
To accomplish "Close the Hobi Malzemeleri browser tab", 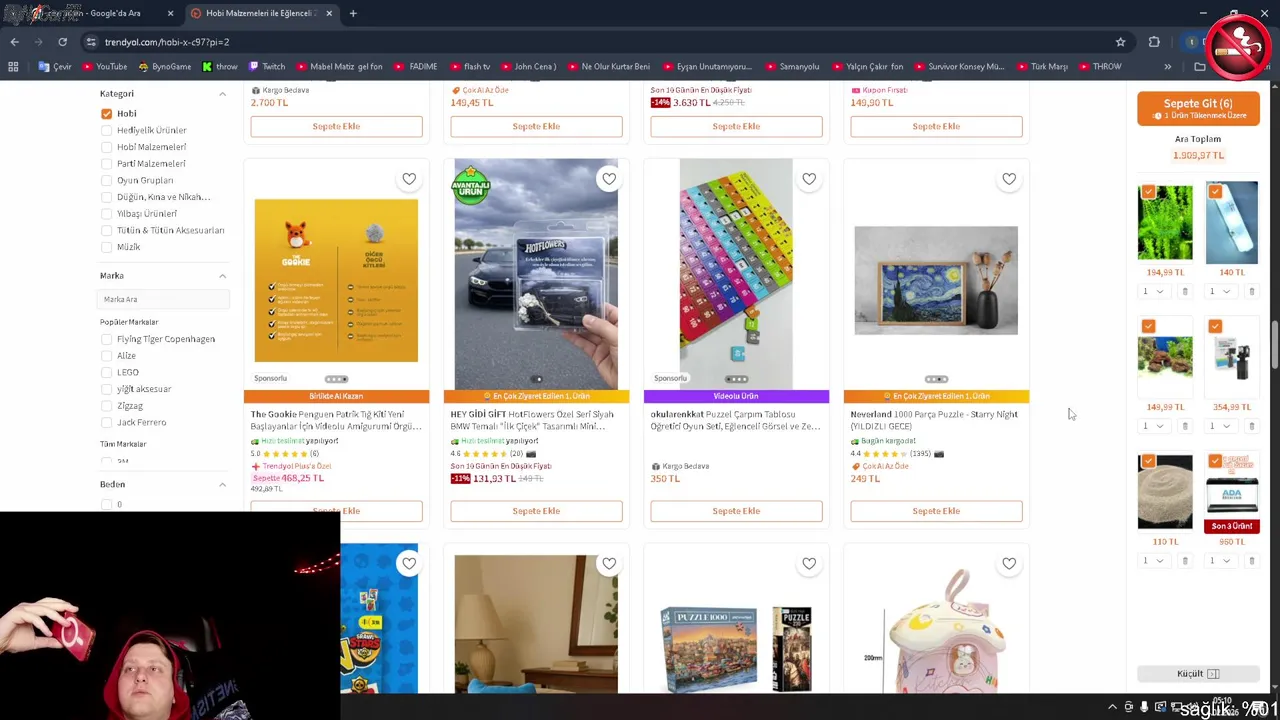I will [329, 13].
